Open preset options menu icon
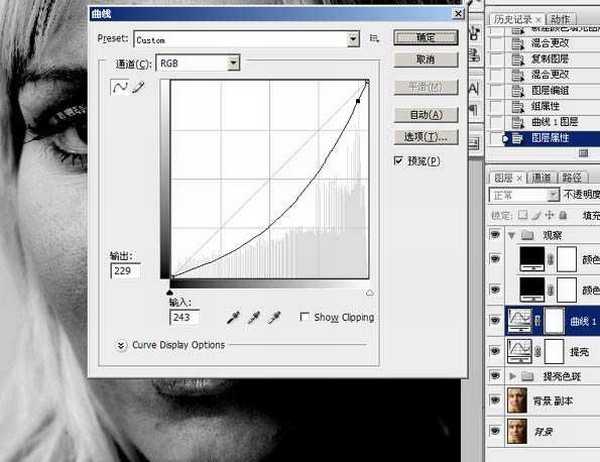The height and width of the screenshot is (462, 600). click(374, 38)
